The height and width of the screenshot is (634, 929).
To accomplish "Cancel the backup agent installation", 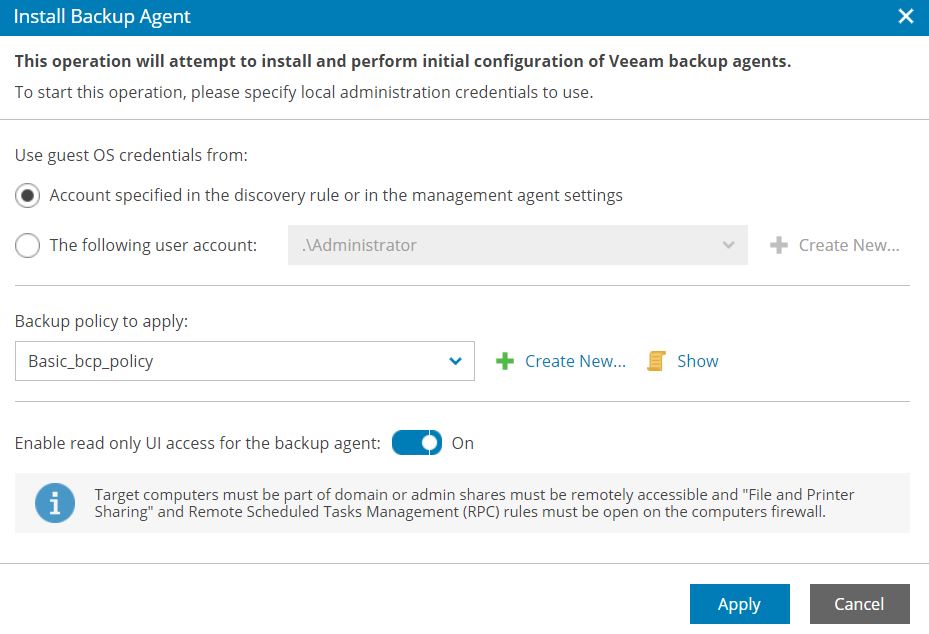I will [x=859, y=604].
